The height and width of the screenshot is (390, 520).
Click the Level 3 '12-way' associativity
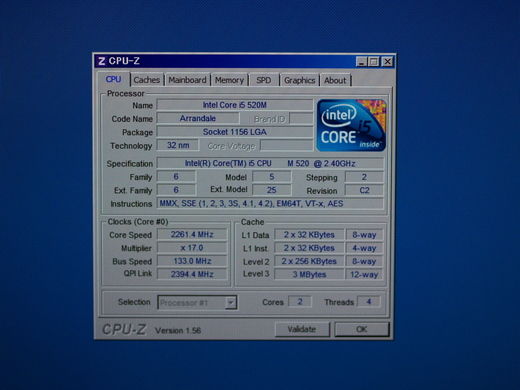(x=364, y=274)
